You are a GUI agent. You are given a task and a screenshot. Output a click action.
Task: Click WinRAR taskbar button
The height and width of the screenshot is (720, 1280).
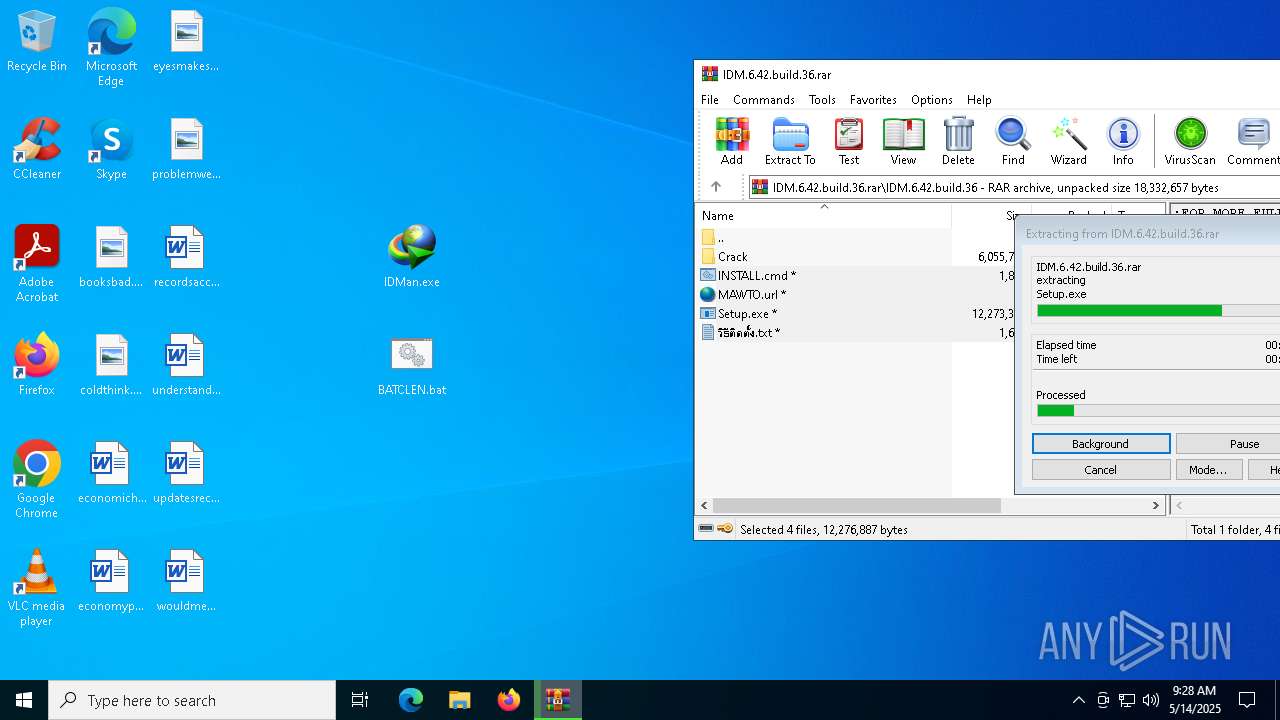[x=558, y=700]
